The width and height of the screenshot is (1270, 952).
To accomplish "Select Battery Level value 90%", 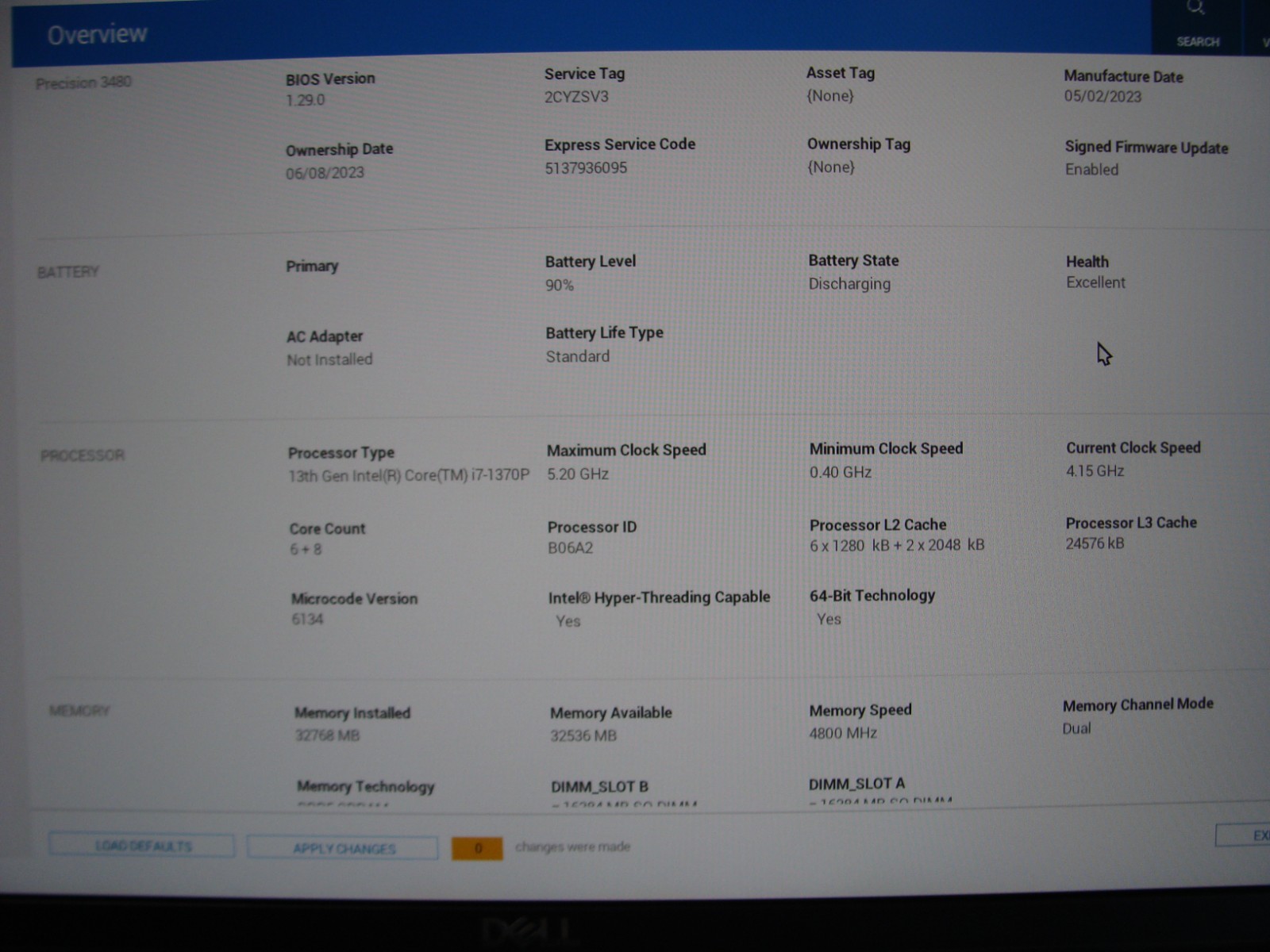I will tap(560, 285).
